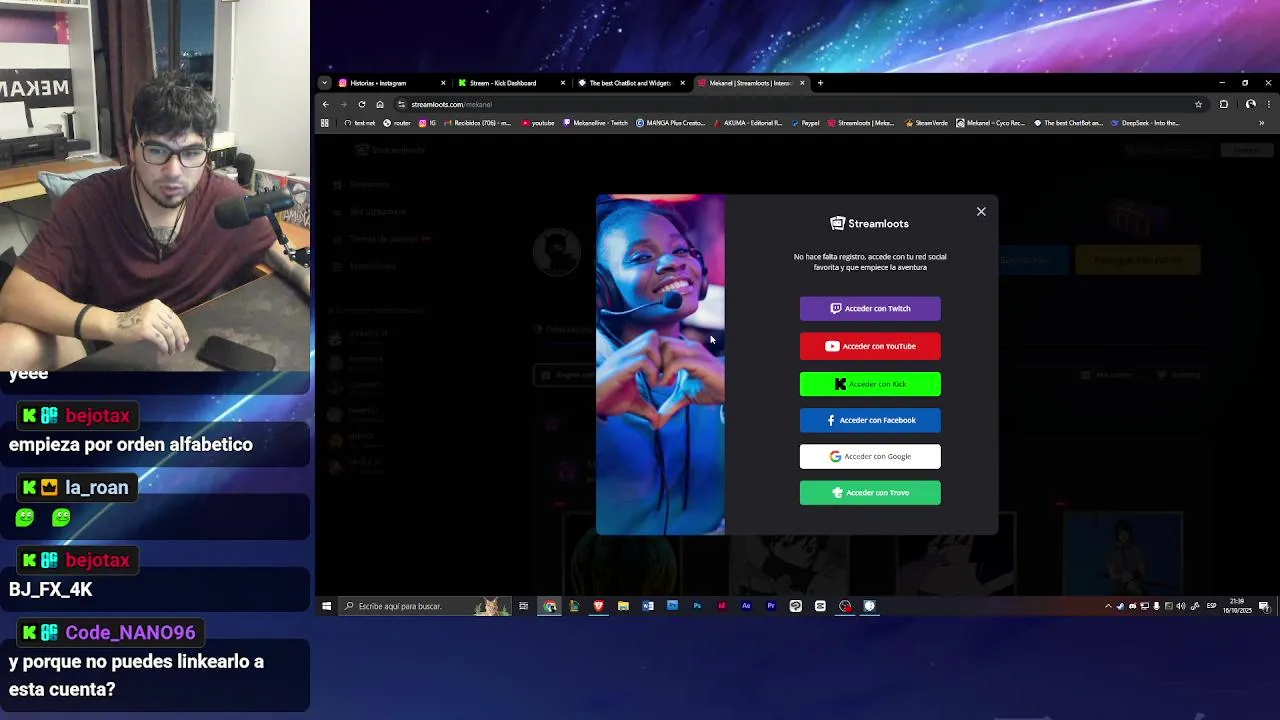Click Acceder con Facebook button
Image resolution: width=1280 pixels, height=720 pixels.
(870, 420)
